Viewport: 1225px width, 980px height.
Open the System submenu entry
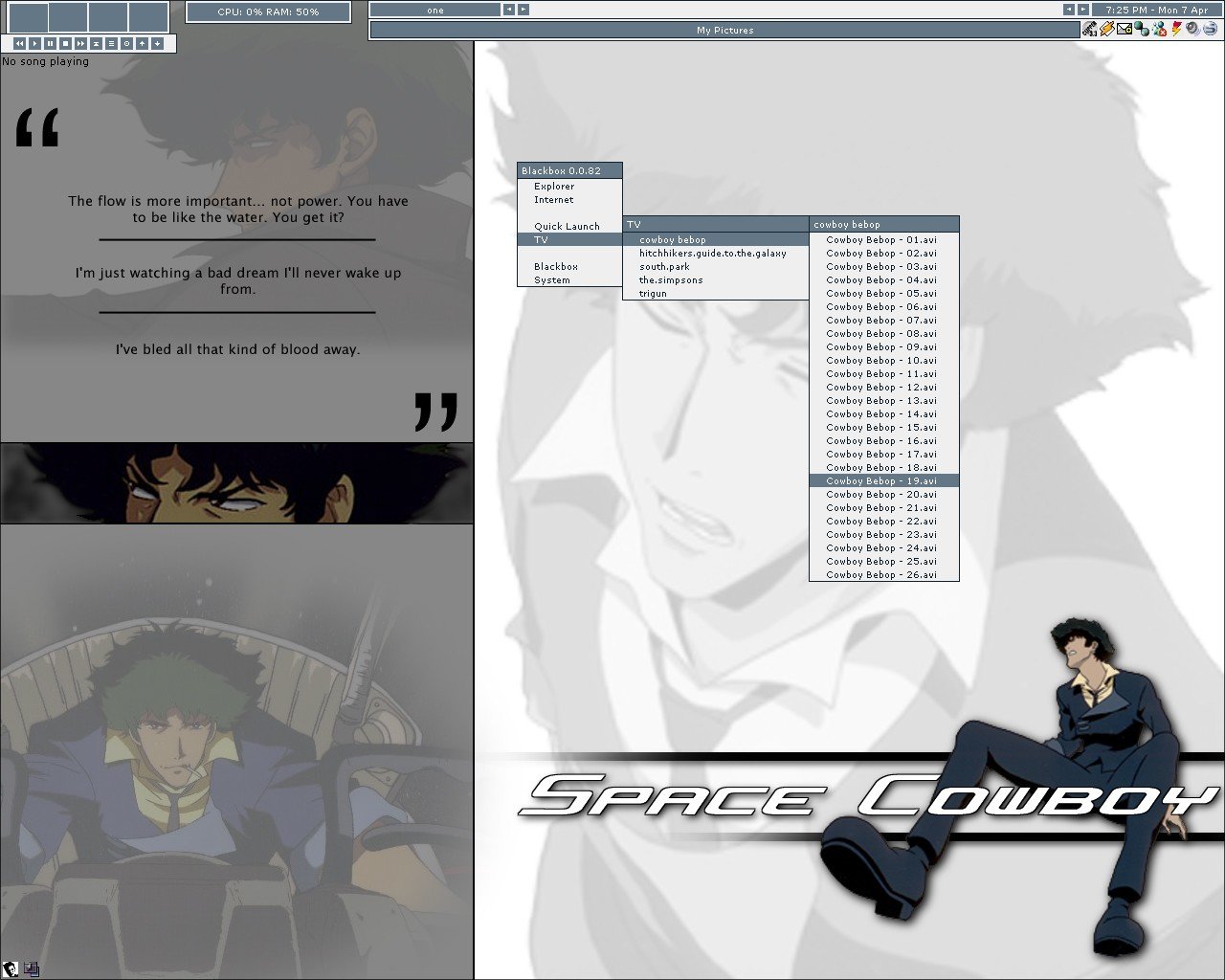(569, 280)
